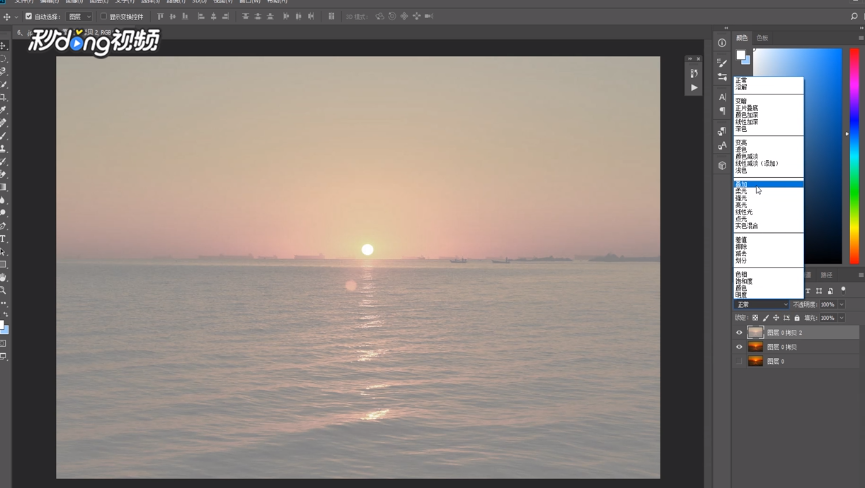Open the 3D cube panel icon
The width and height of the screenshot is (865, 488).
[x=722, y=165]
